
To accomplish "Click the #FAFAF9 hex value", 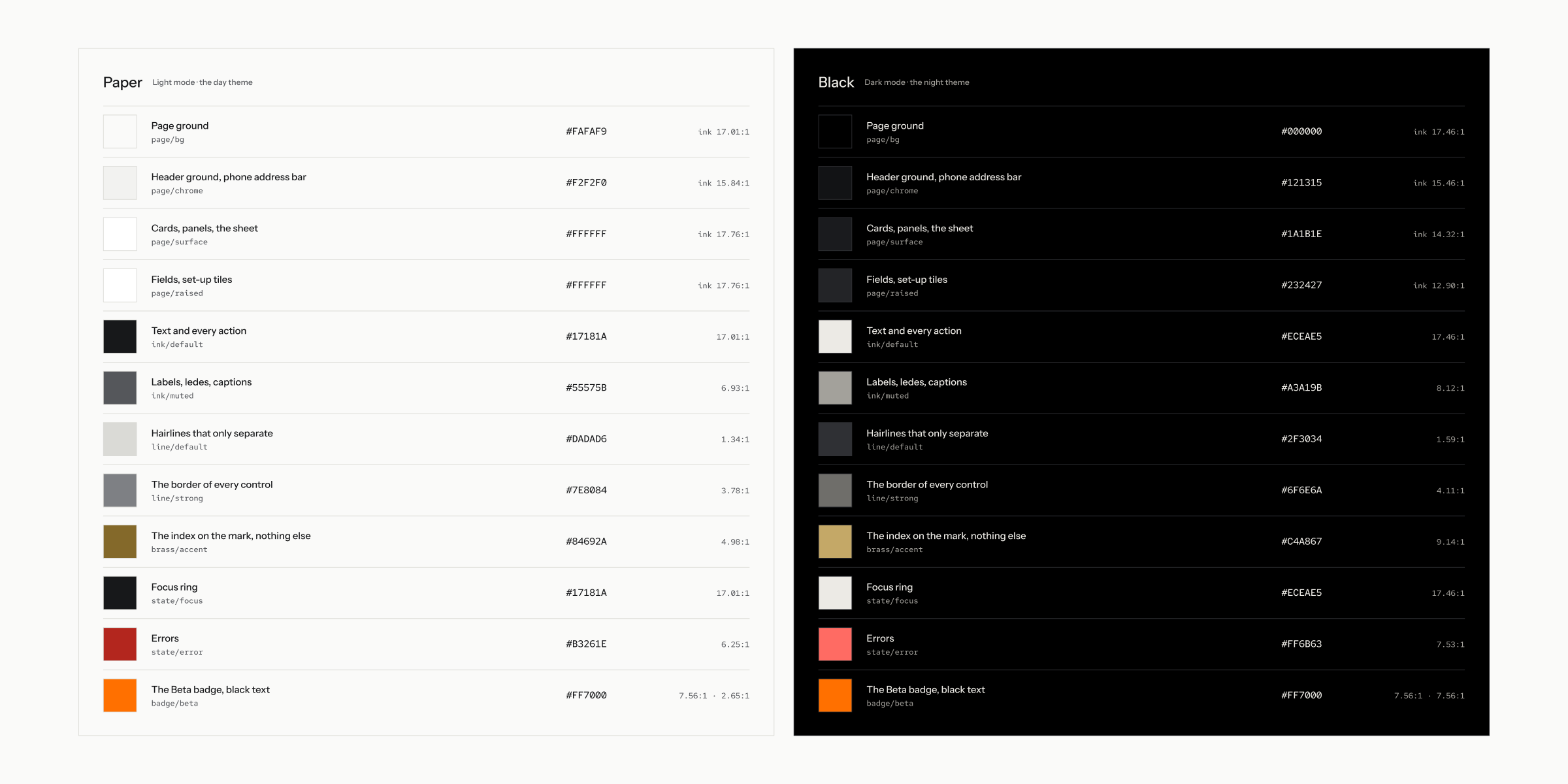I will (586, 131).
